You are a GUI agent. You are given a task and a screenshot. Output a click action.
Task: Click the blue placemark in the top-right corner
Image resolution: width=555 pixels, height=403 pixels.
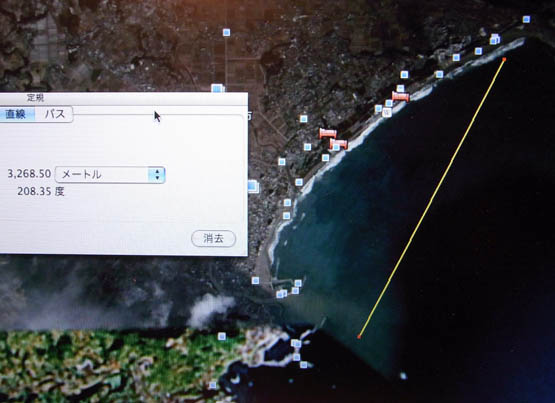[x=526, y=19]
